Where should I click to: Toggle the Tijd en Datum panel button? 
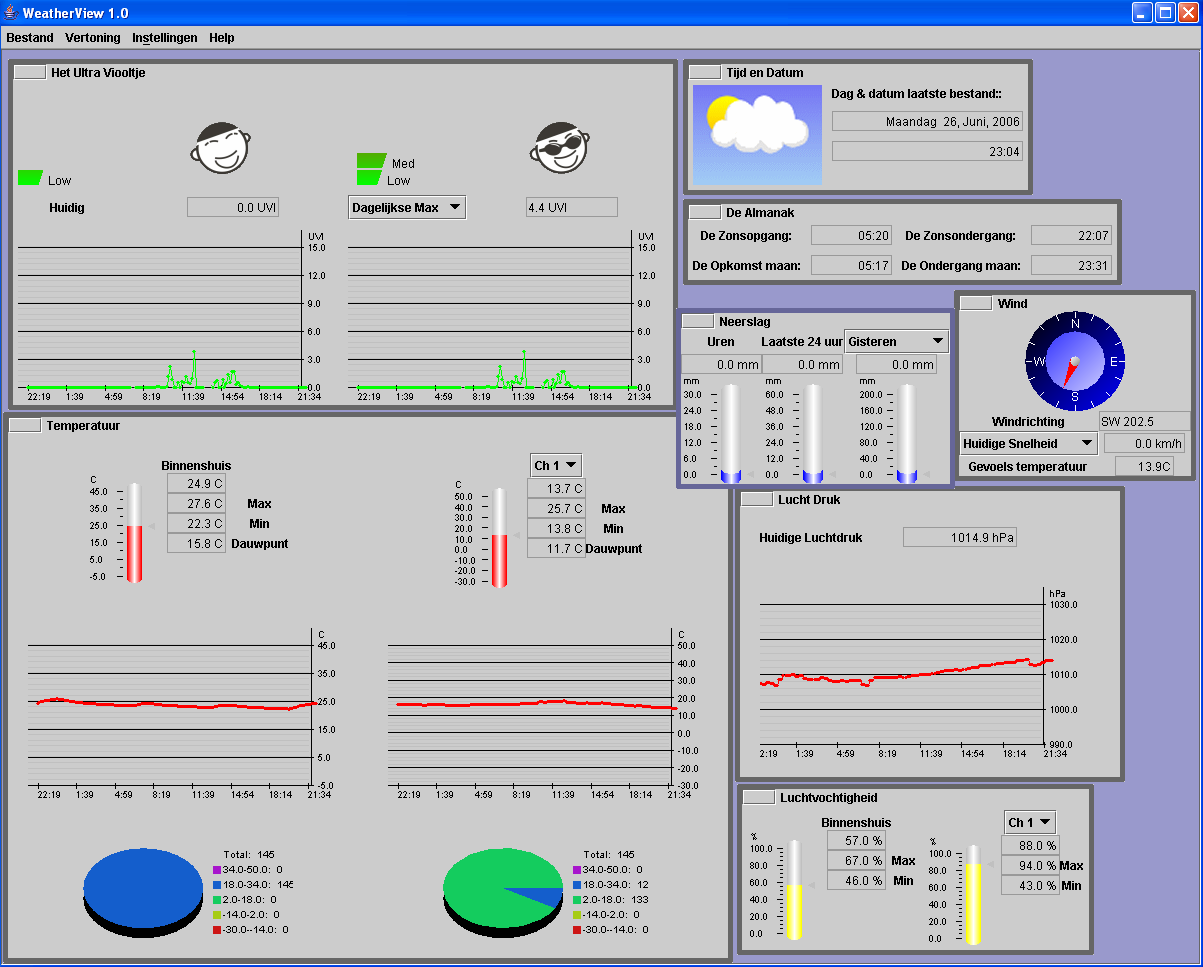(705, 72)
